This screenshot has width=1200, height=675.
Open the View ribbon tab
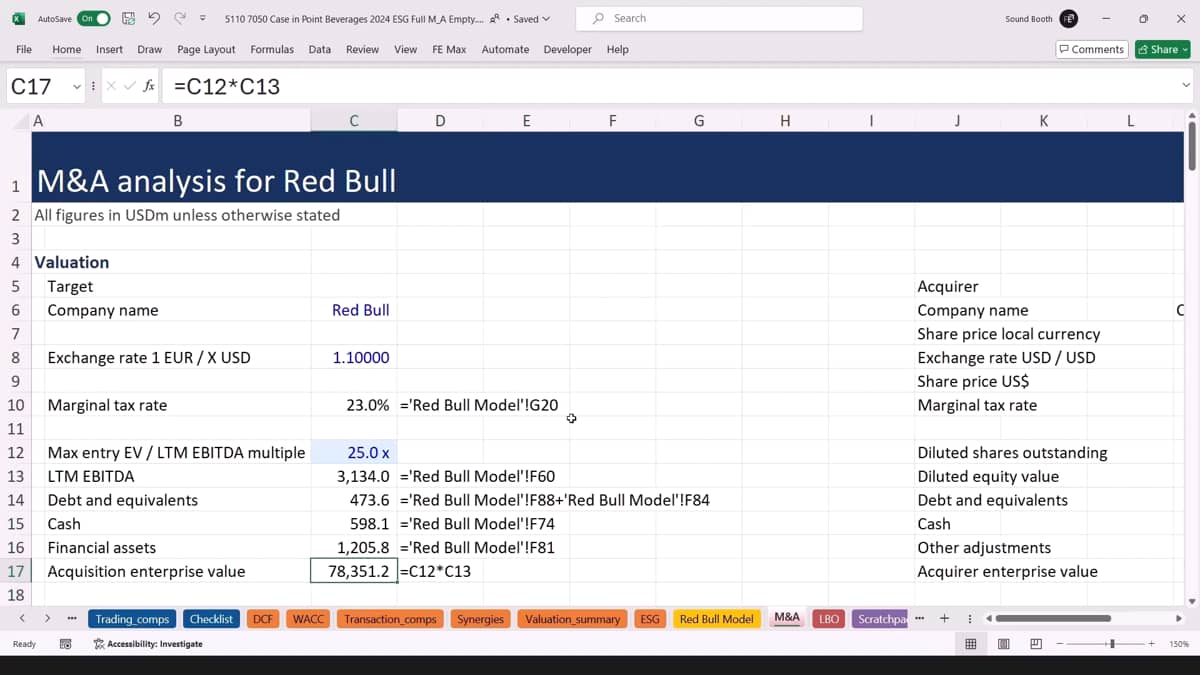(x=406, y=49)
